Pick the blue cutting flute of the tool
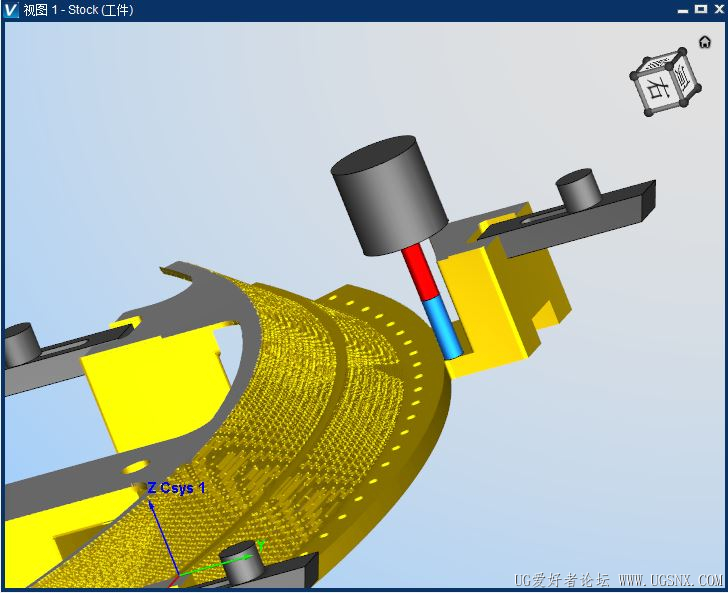The image size is (728, 593). [x=442, y=329]
